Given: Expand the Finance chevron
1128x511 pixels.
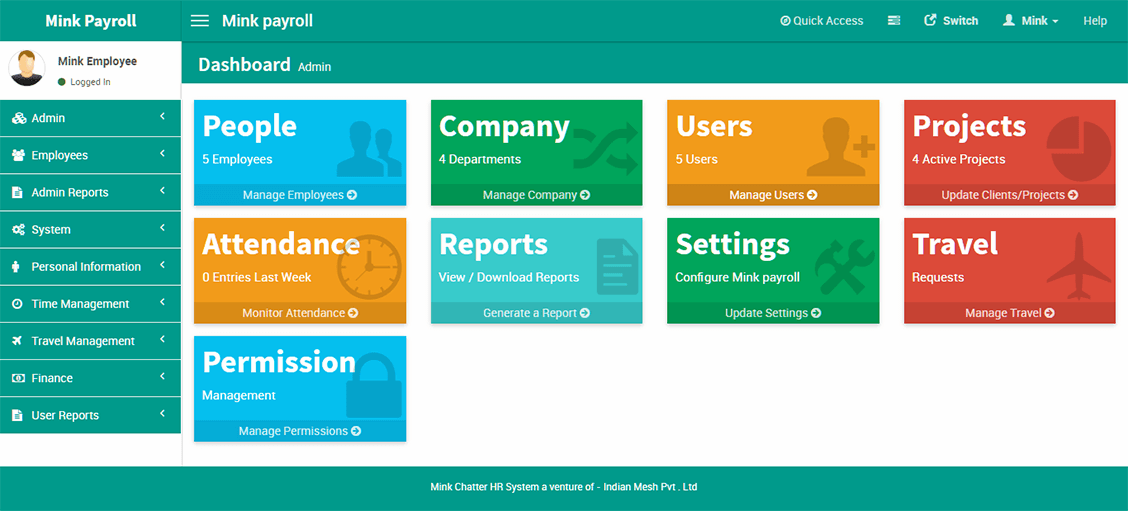Looking at the screenshot, I should (163, 376).
